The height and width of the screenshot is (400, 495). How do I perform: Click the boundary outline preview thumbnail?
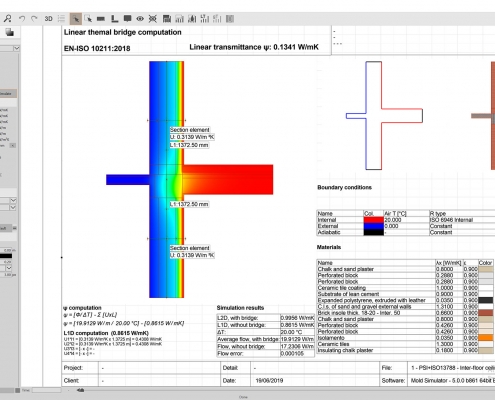(384, 116)
